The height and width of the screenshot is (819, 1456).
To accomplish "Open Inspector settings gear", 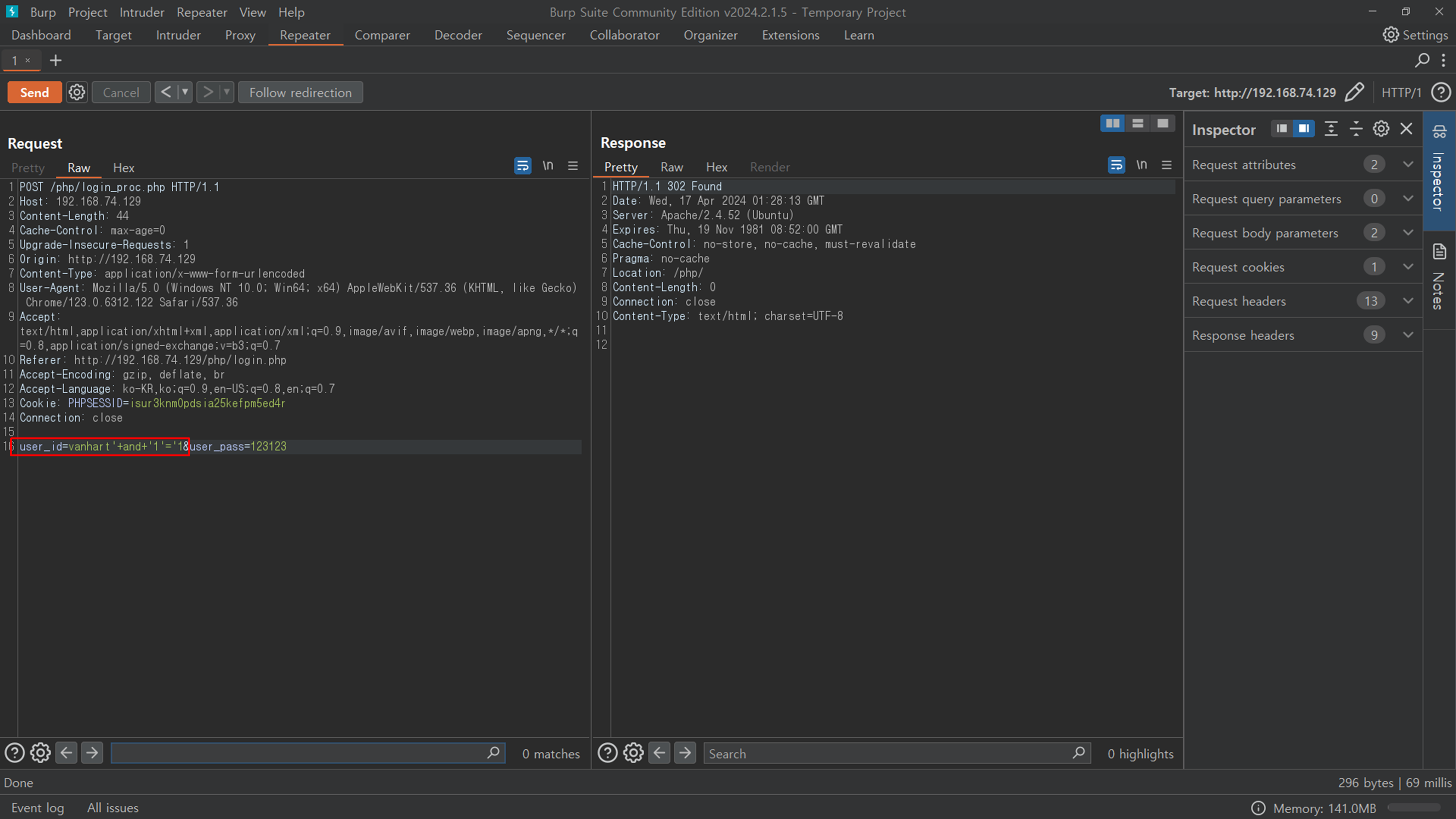I will tap(1381, 129).
